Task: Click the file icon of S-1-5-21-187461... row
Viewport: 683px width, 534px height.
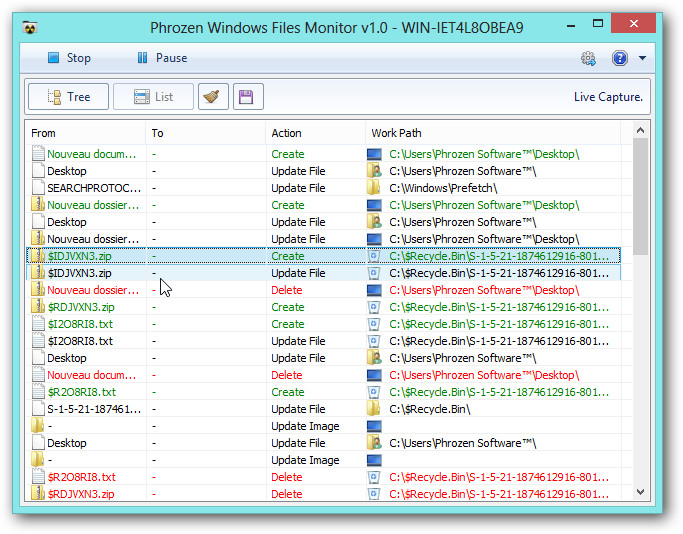Action: click(38, 409)
